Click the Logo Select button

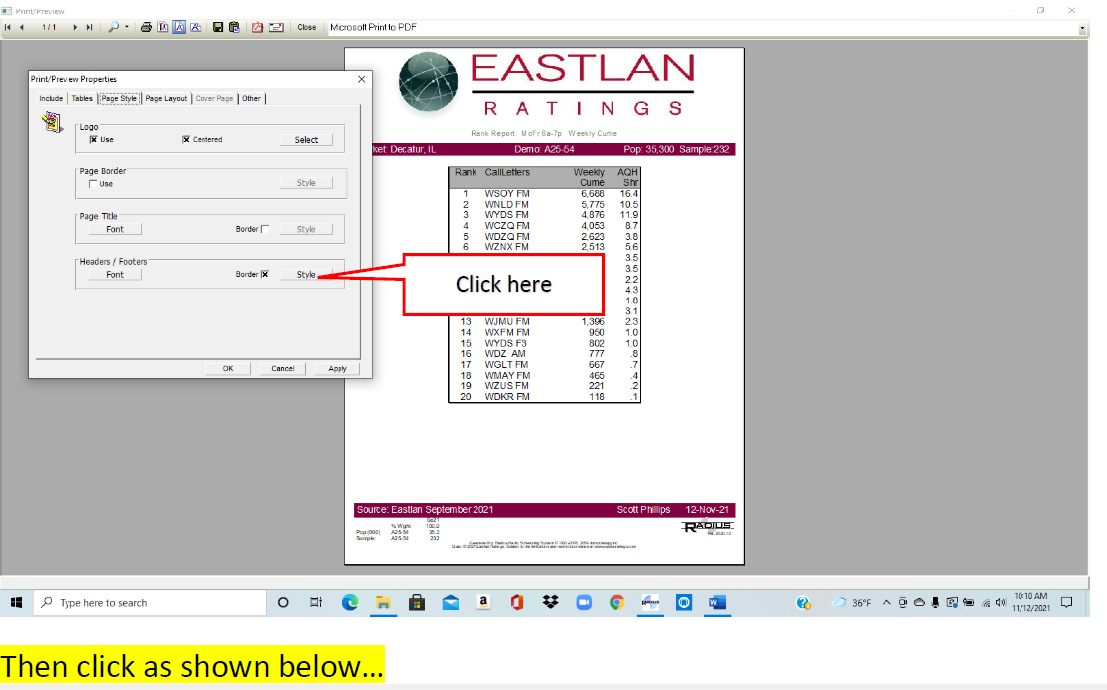tap(306, 140)
